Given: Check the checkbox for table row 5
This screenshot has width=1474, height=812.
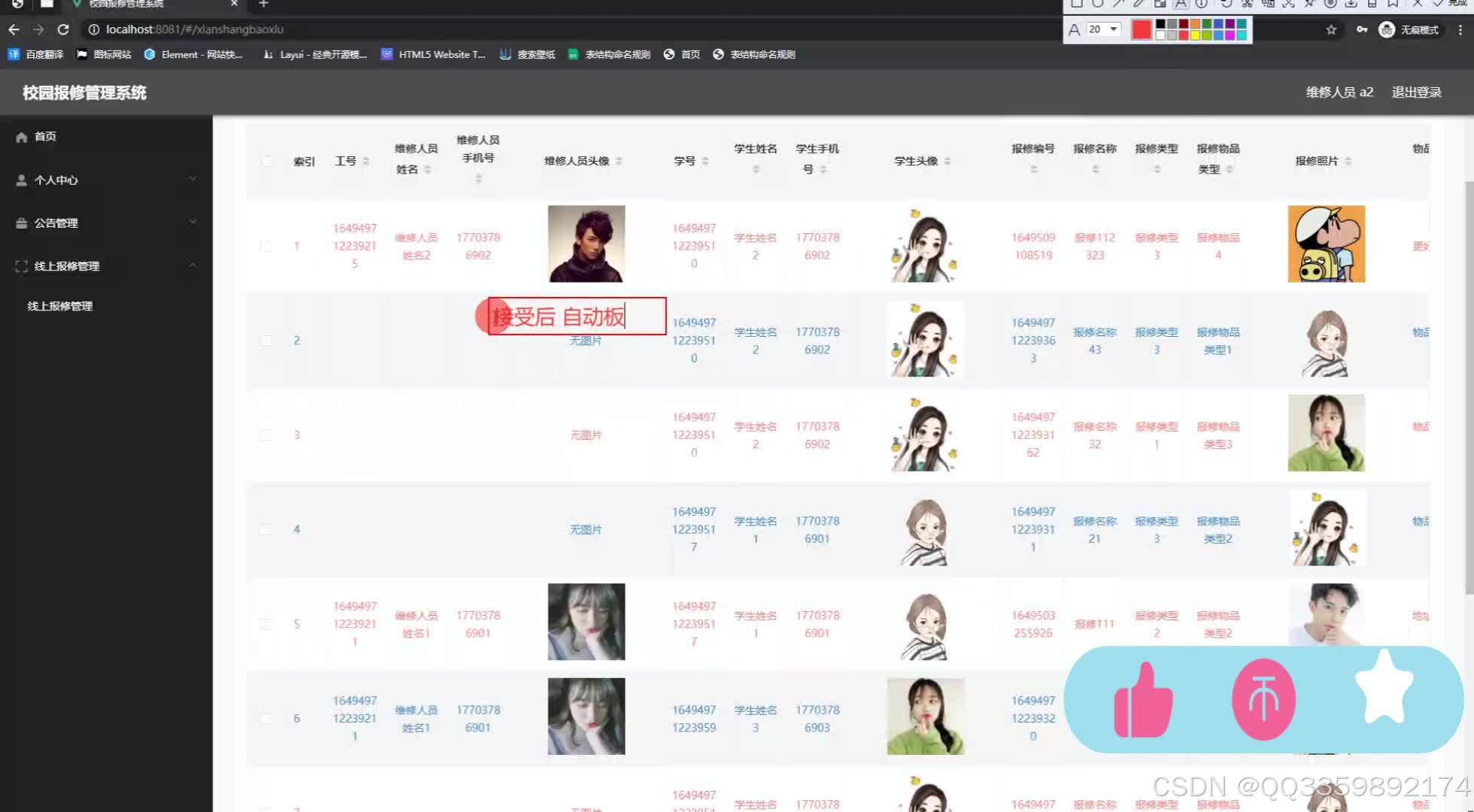Looking at the screenshot, I should click(x=266, y=623).
